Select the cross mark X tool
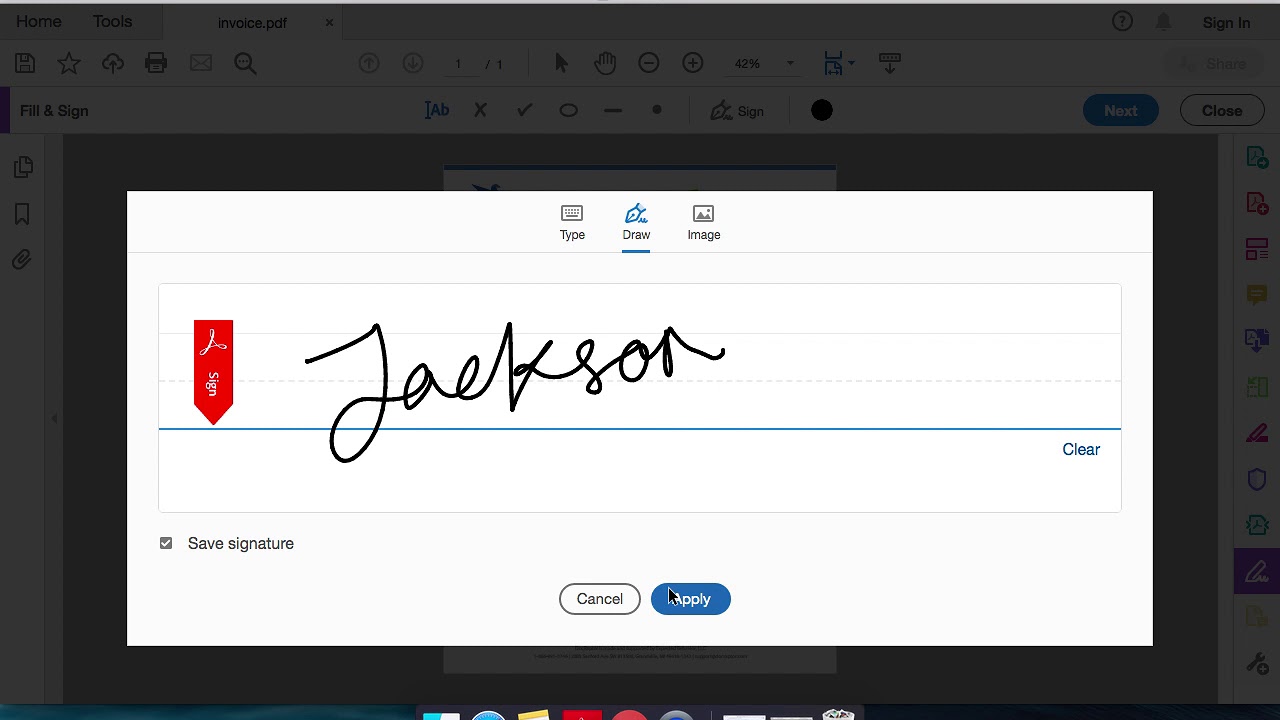 coord(480,110)
